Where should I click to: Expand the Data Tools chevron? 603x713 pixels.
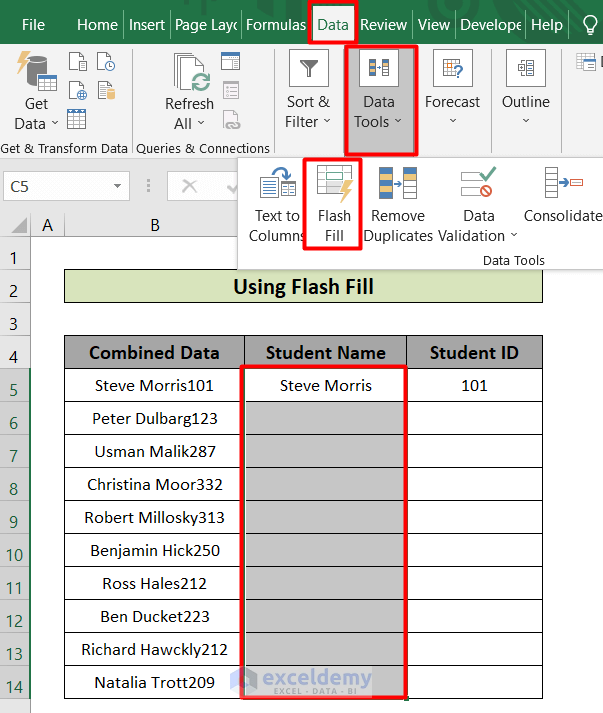pyautogui.click(x=398, y=121)
